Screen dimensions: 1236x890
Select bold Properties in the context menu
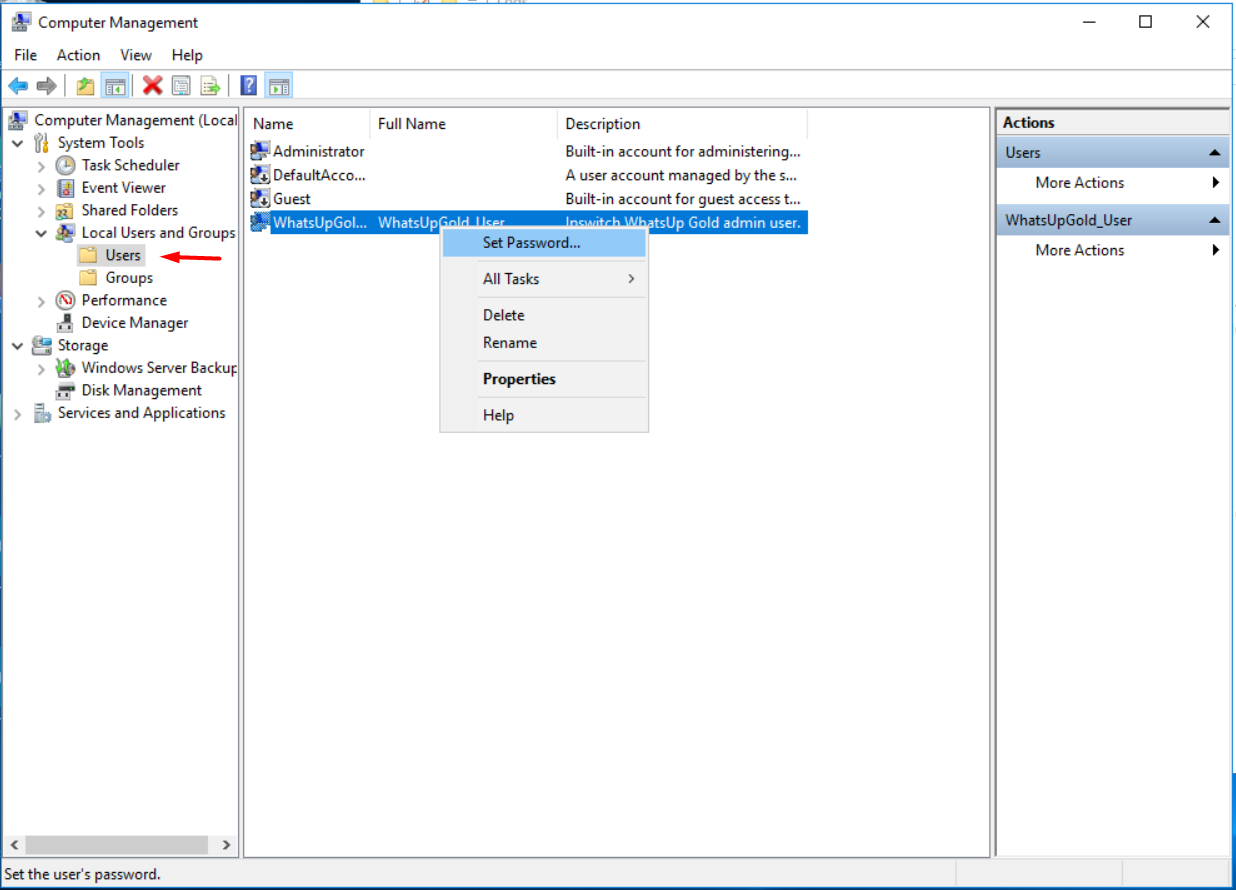pyautogui.click(x=545, y=379)
